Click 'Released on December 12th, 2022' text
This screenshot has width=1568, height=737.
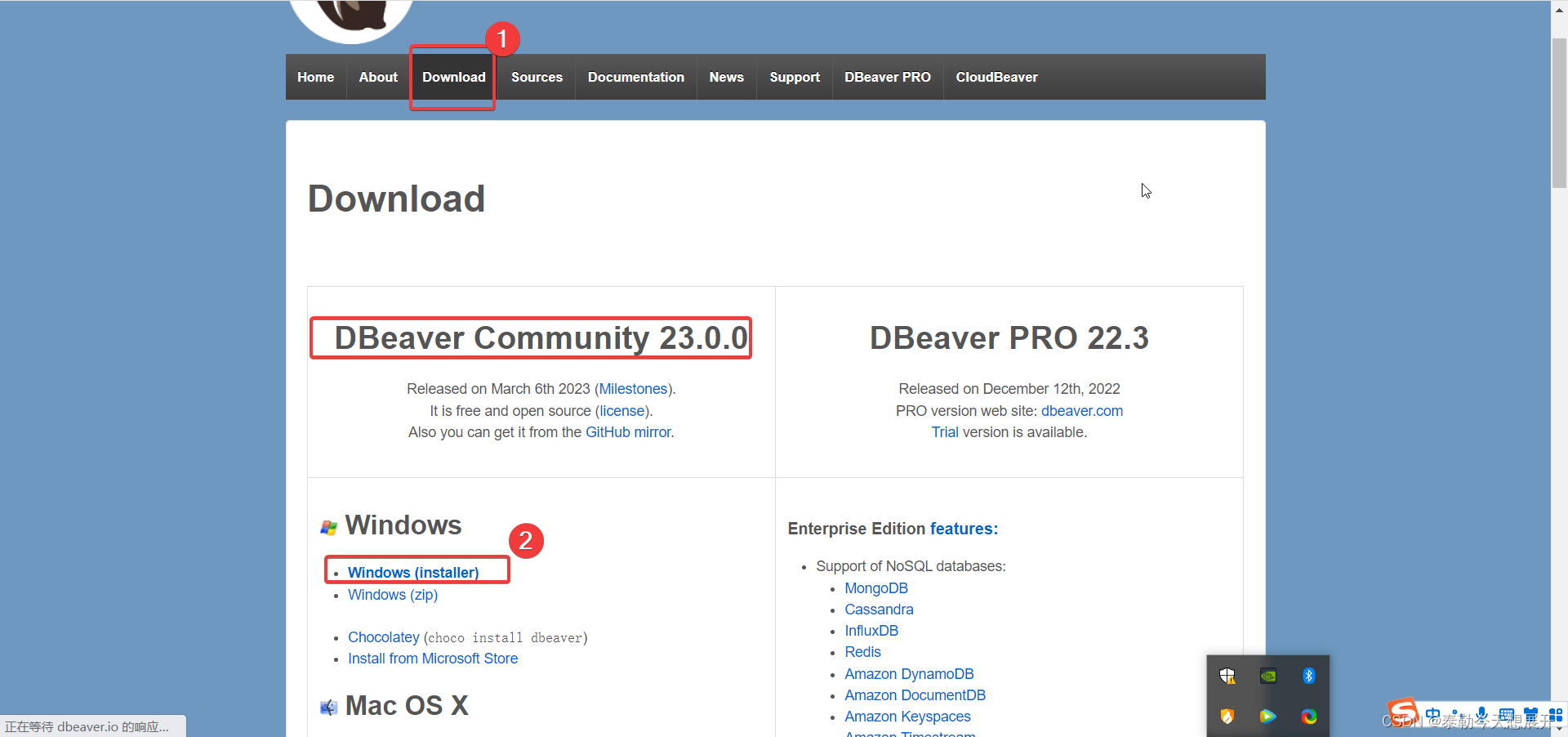[x=1009, y=389]
